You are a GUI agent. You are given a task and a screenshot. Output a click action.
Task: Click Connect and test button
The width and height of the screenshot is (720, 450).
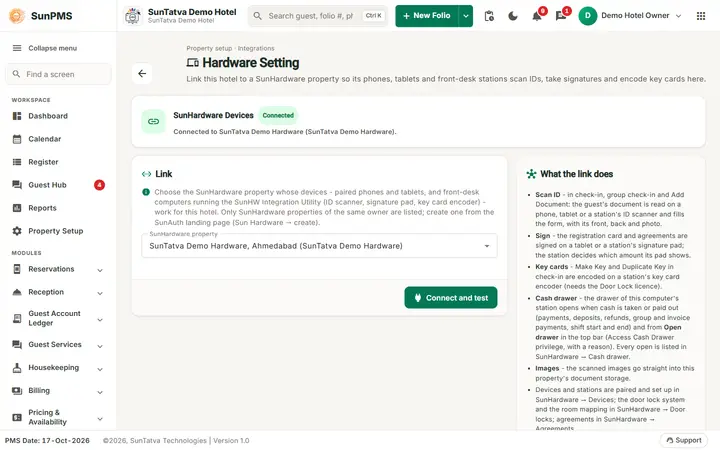pyautogui.click(x=451, y=298)
